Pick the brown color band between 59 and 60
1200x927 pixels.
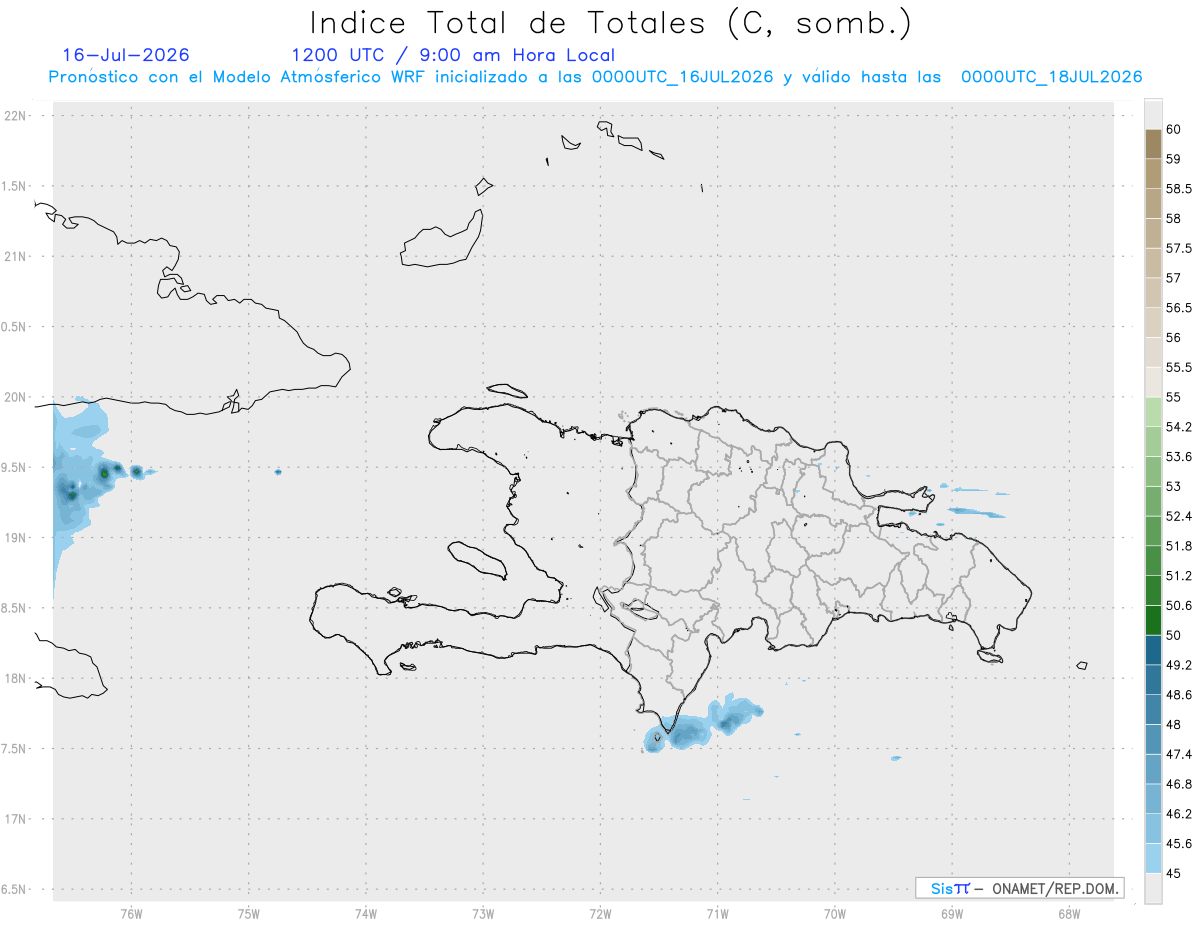point(1153,144)
